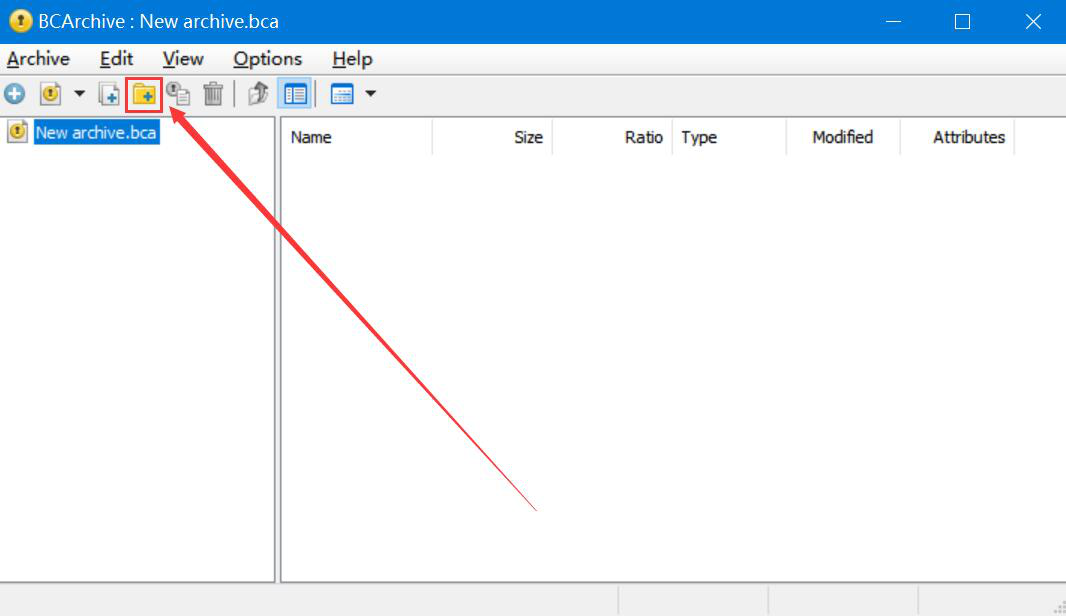The width and height of the screenshot is (1066, 616).
Task: Select New archive.bca in the tree
Action: point(97,132)
